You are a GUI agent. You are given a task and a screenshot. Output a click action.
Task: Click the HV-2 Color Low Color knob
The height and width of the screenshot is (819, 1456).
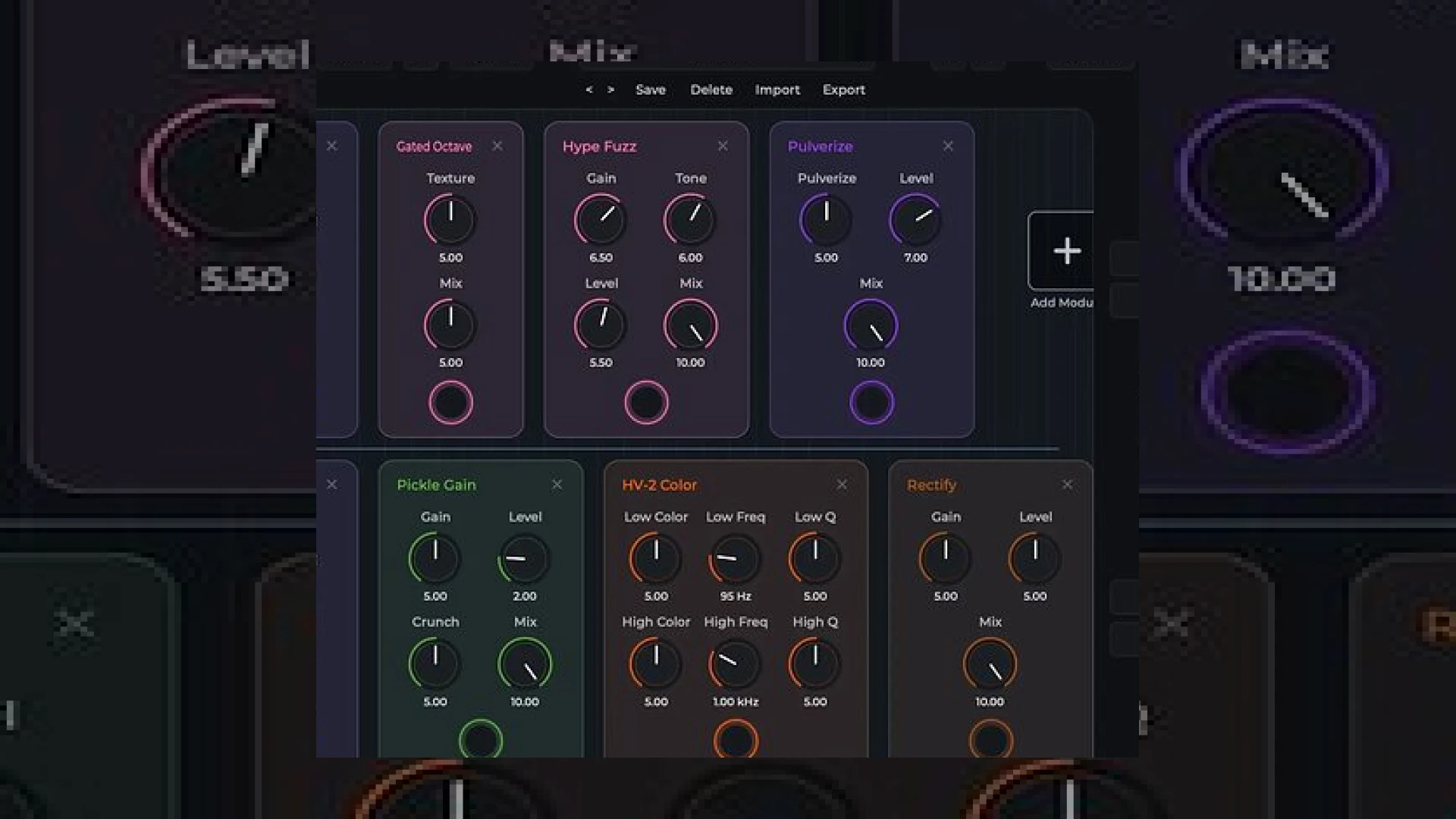656,559
